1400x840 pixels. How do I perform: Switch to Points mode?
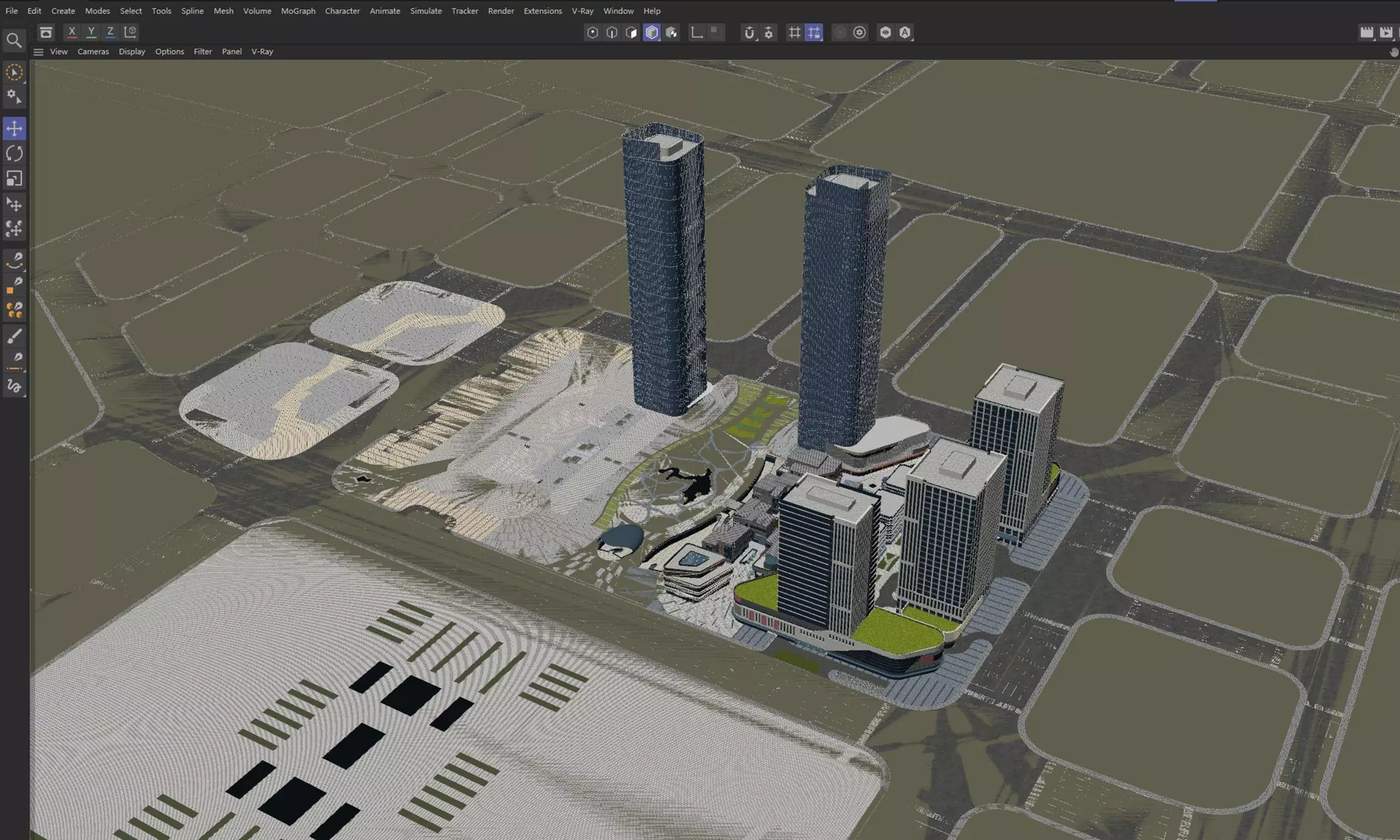[x=593, y=32]
